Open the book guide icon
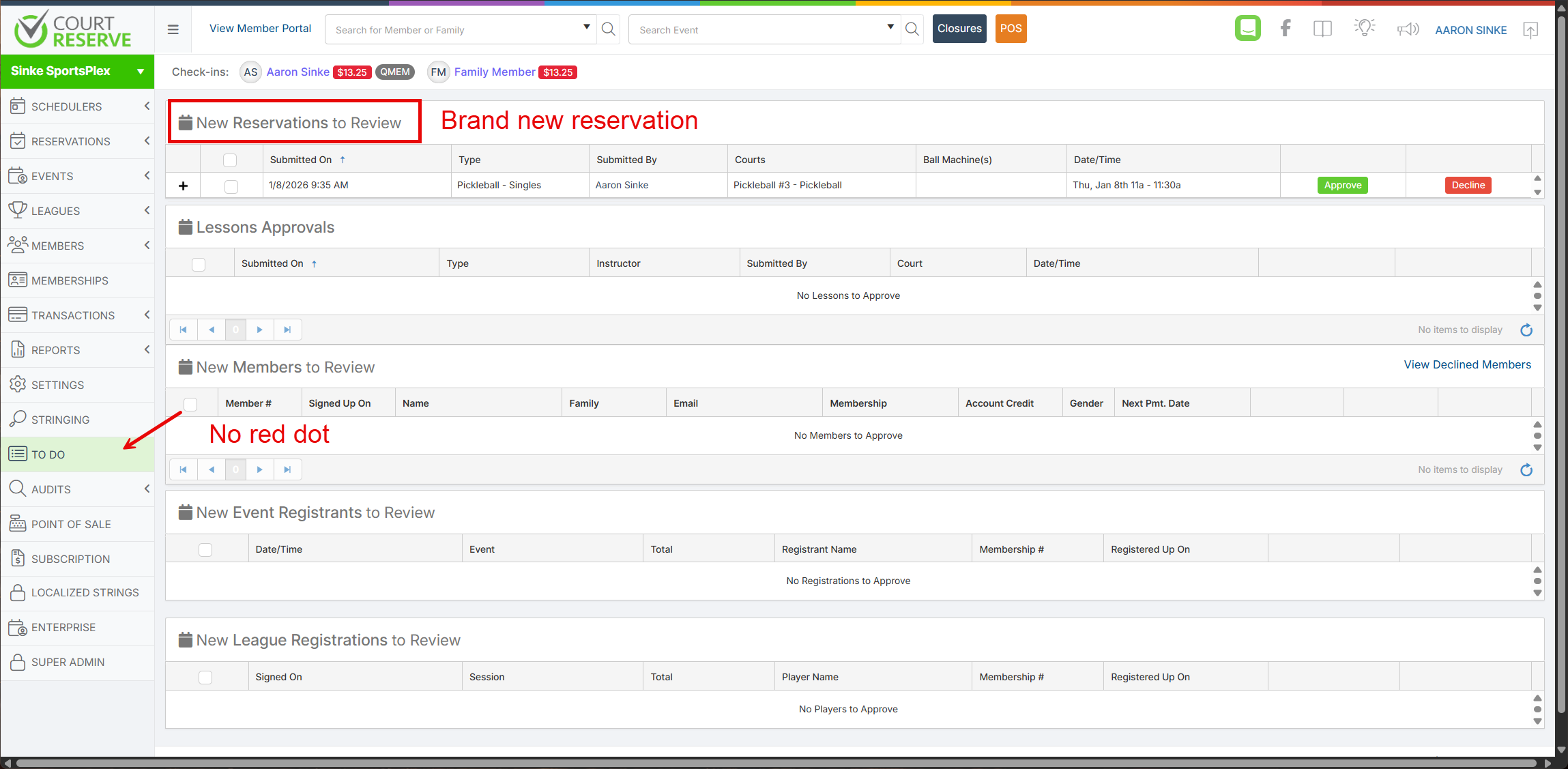The image size is (1568, 769). 1322,29
